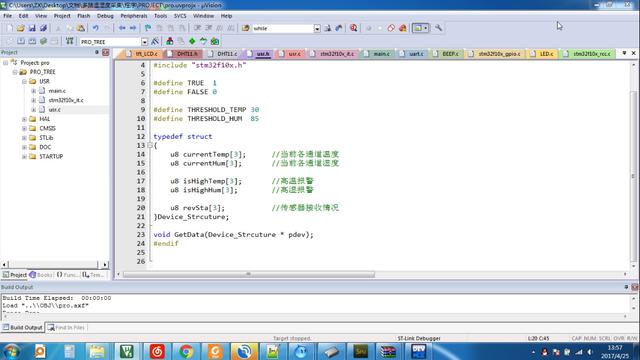The height and width of the screenshot is (360, 640).
Task: Select the Books tab in Project panel
Action: 41,275
